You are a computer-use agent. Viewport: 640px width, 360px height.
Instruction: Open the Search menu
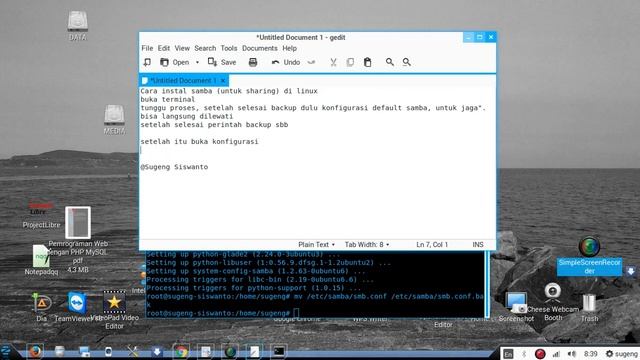[205, 48]
